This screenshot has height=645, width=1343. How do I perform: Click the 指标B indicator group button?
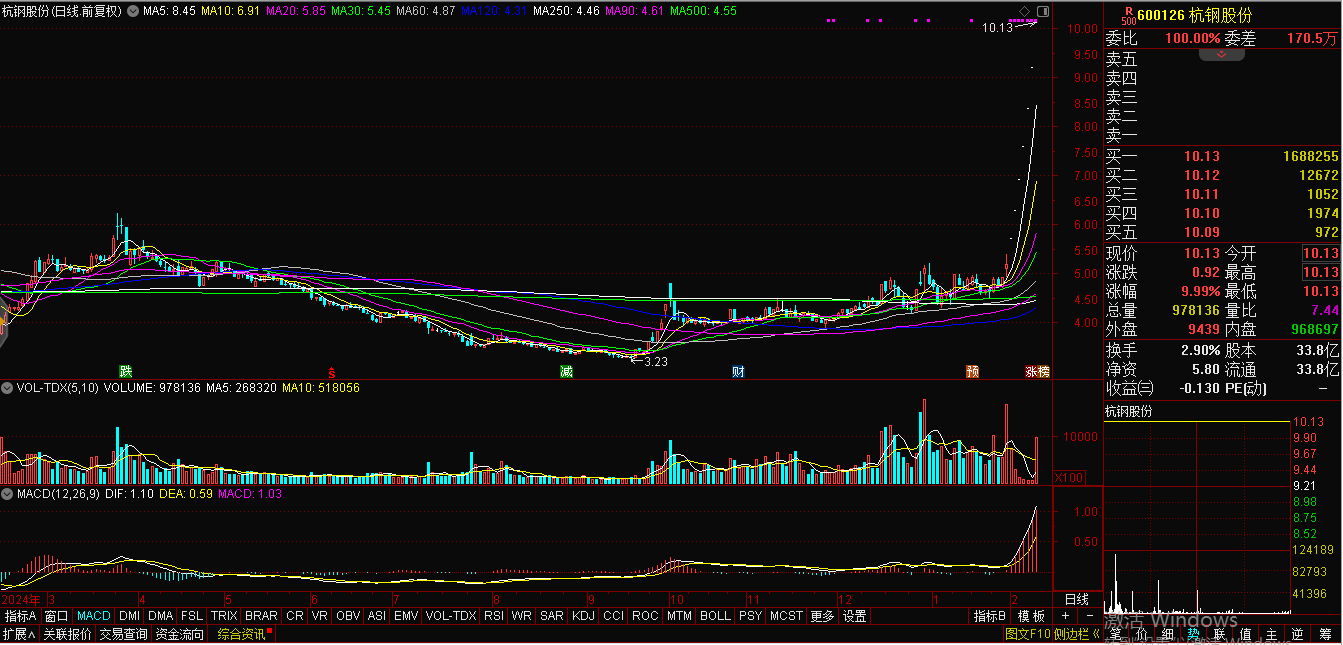point(990,616)
